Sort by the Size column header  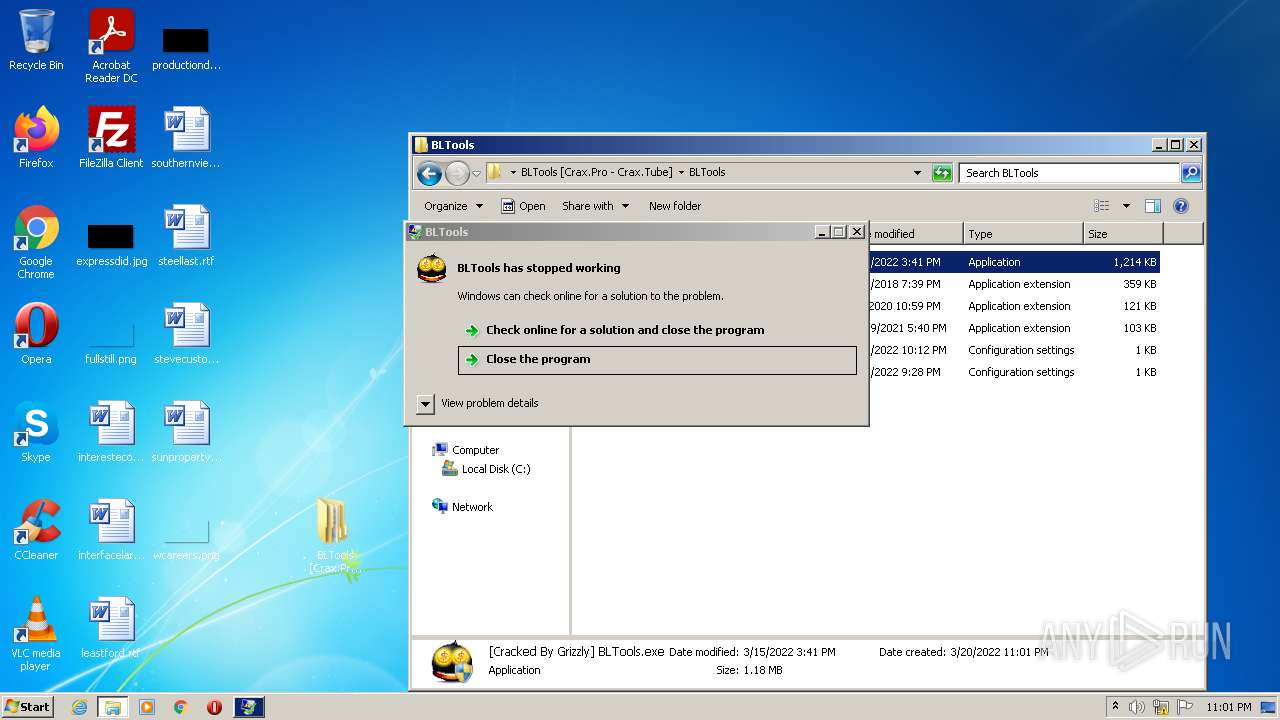[1123, 234]
